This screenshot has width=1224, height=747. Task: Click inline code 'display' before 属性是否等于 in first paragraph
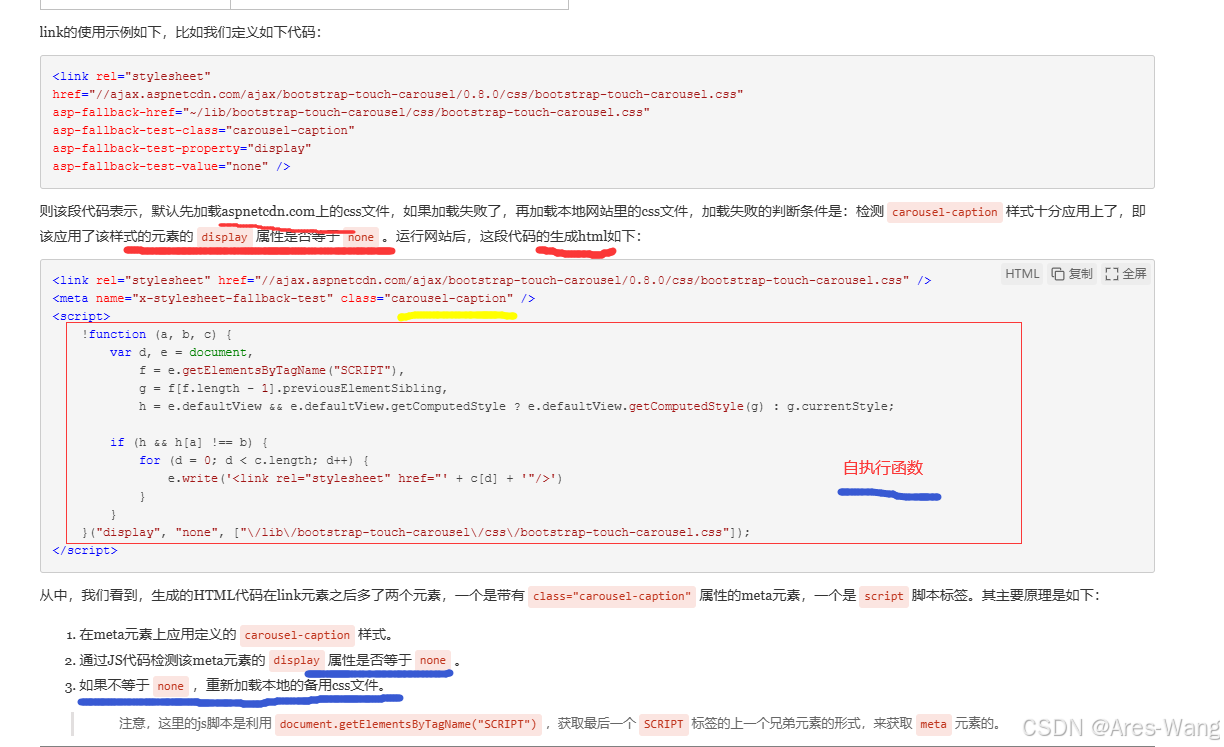(224, 237)
